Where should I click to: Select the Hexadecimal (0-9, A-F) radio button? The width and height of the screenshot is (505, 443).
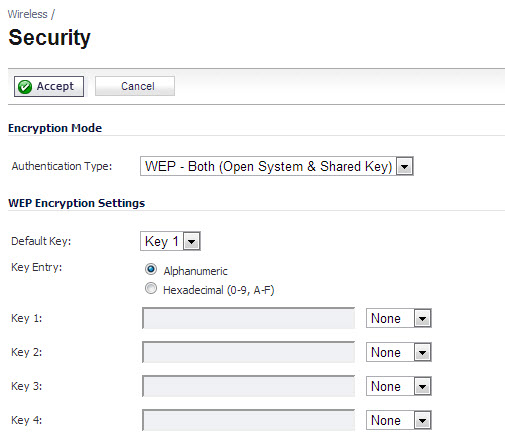151,288
